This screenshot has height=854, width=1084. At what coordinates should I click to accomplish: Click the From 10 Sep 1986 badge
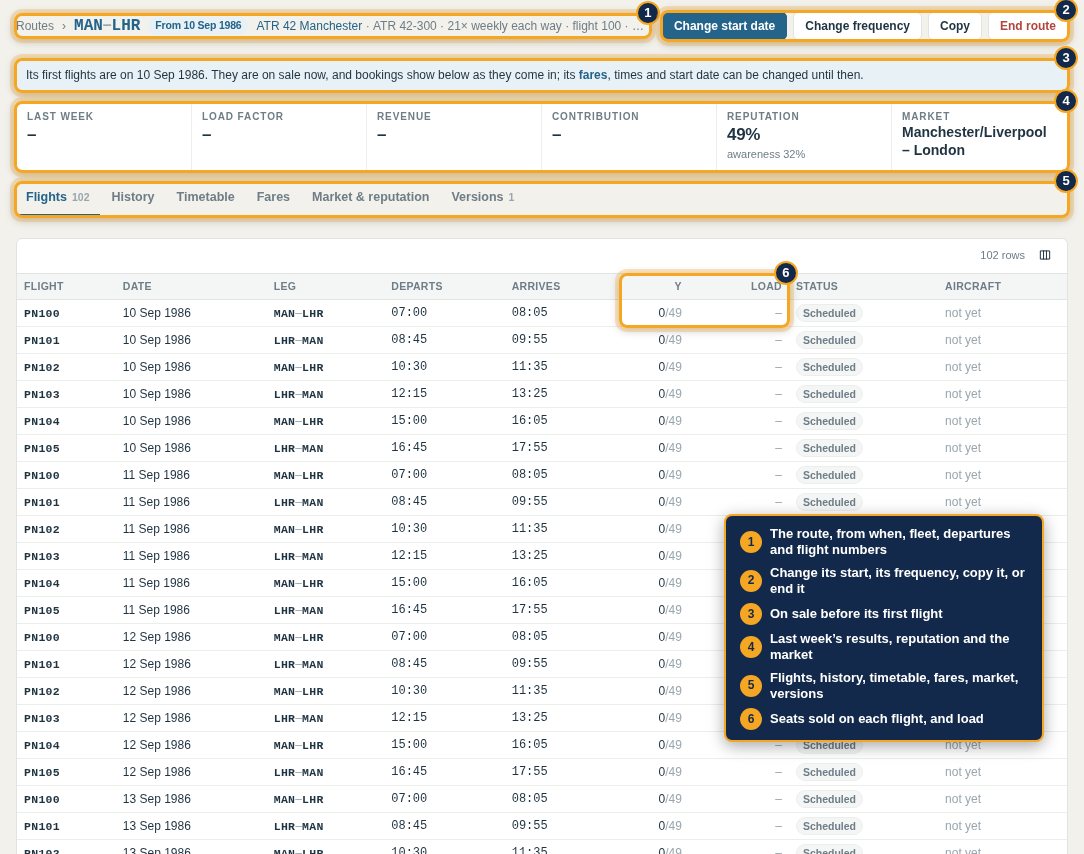198,26
